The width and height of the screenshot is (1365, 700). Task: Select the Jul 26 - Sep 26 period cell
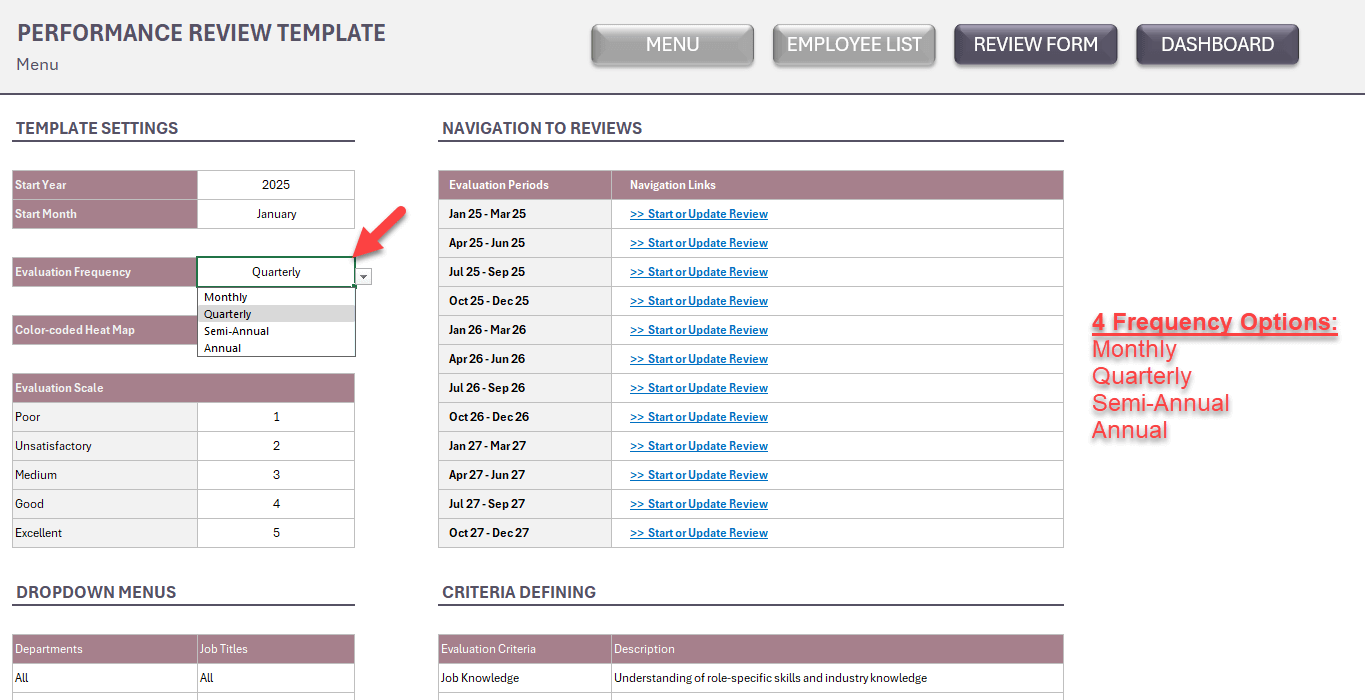(x=525, y=388)
